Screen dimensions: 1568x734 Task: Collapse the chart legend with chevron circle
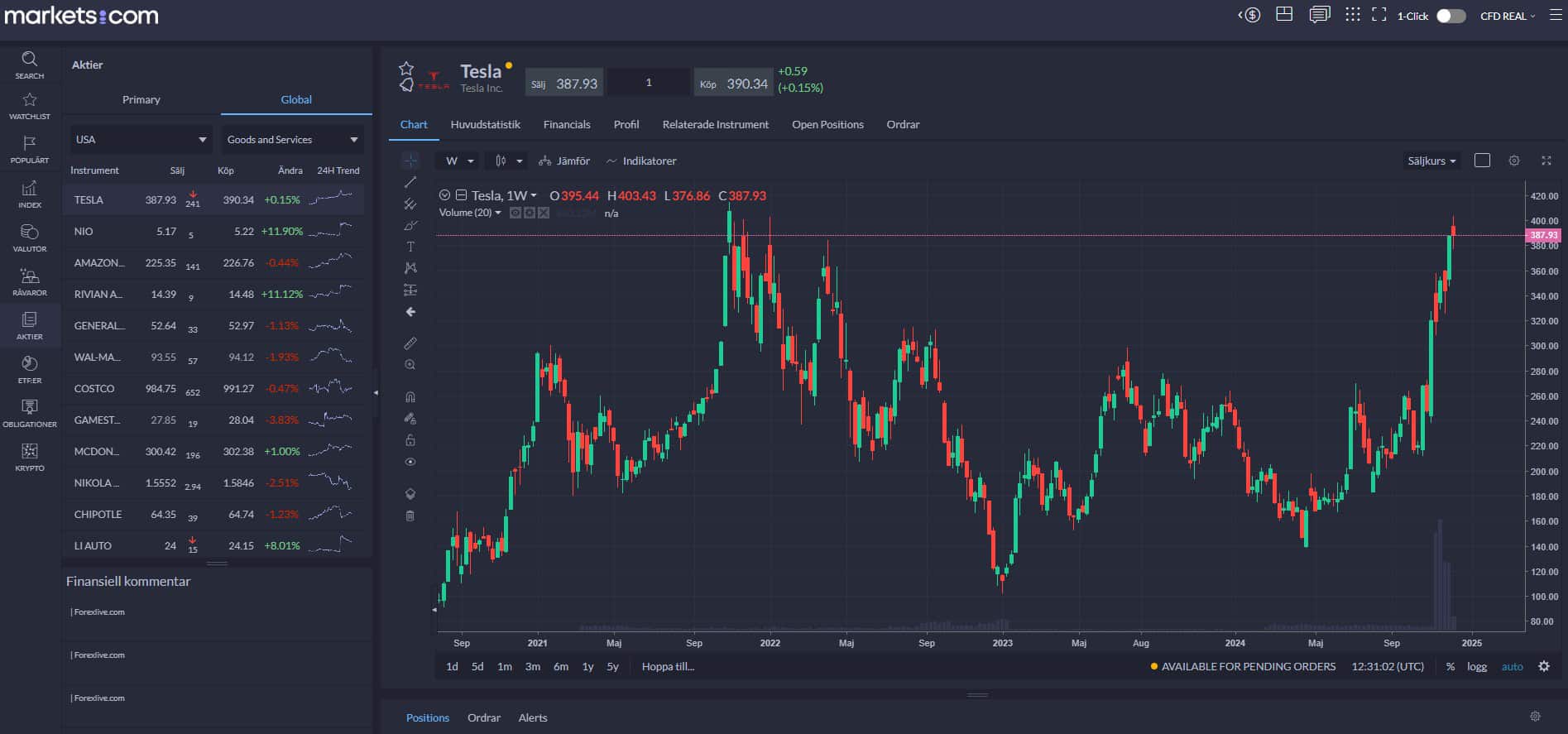(x=444, y=195)
